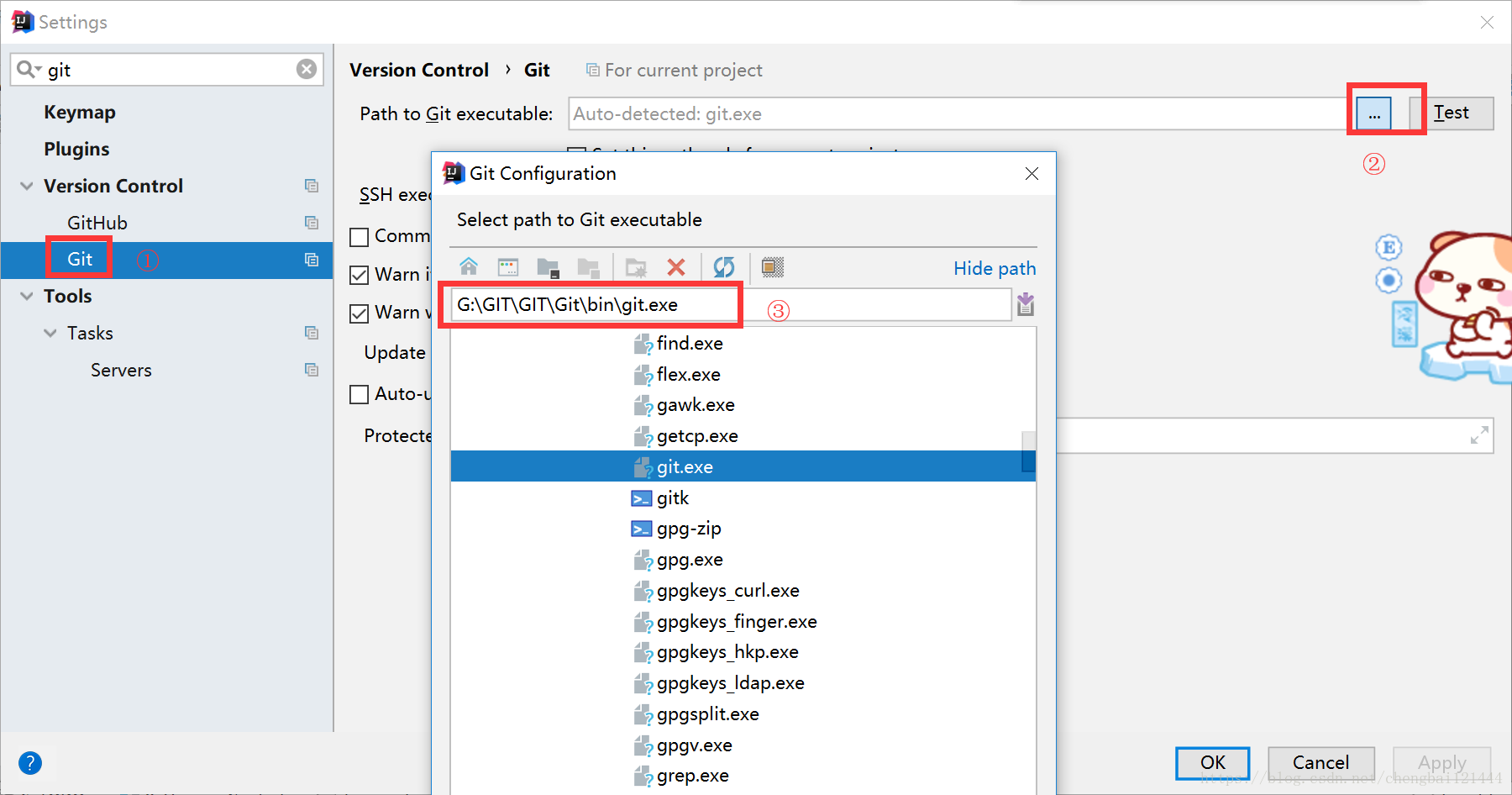The height and width of the screenshot is (795, 1512).
Task: Toggle the first Warn checkbox
Action: 360,275
